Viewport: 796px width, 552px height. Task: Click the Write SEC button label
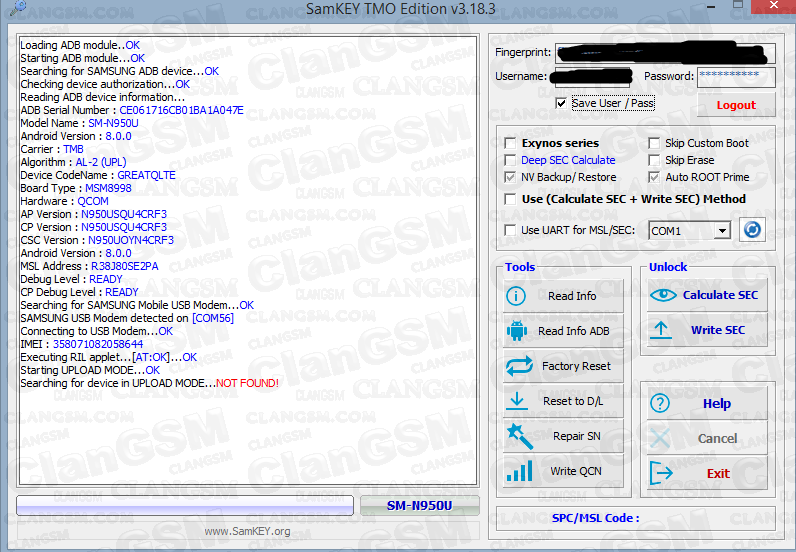tap(718, 330)
